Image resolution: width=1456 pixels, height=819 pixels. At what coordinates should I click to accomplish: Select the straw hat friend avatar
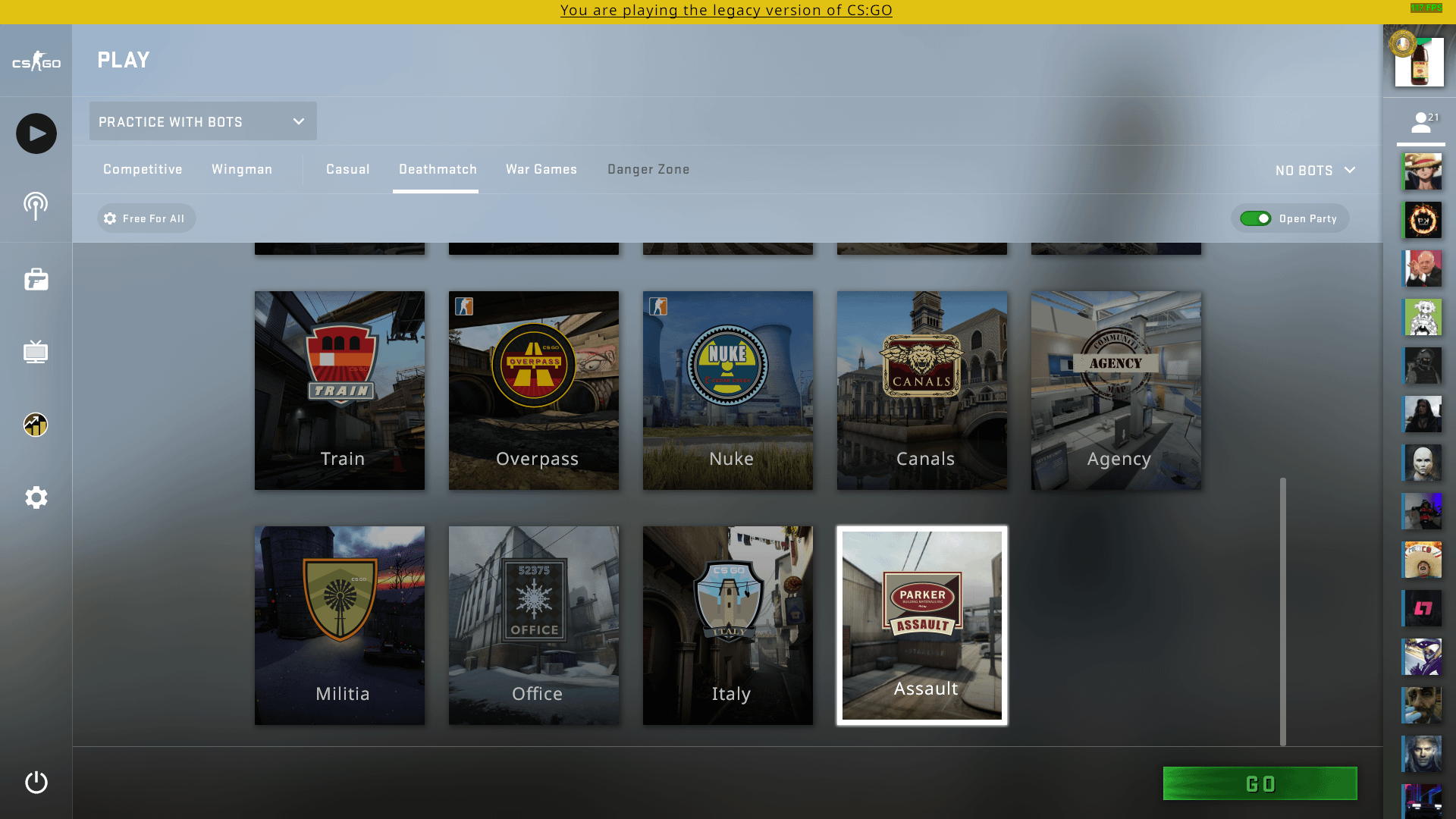pos(1422,171)
